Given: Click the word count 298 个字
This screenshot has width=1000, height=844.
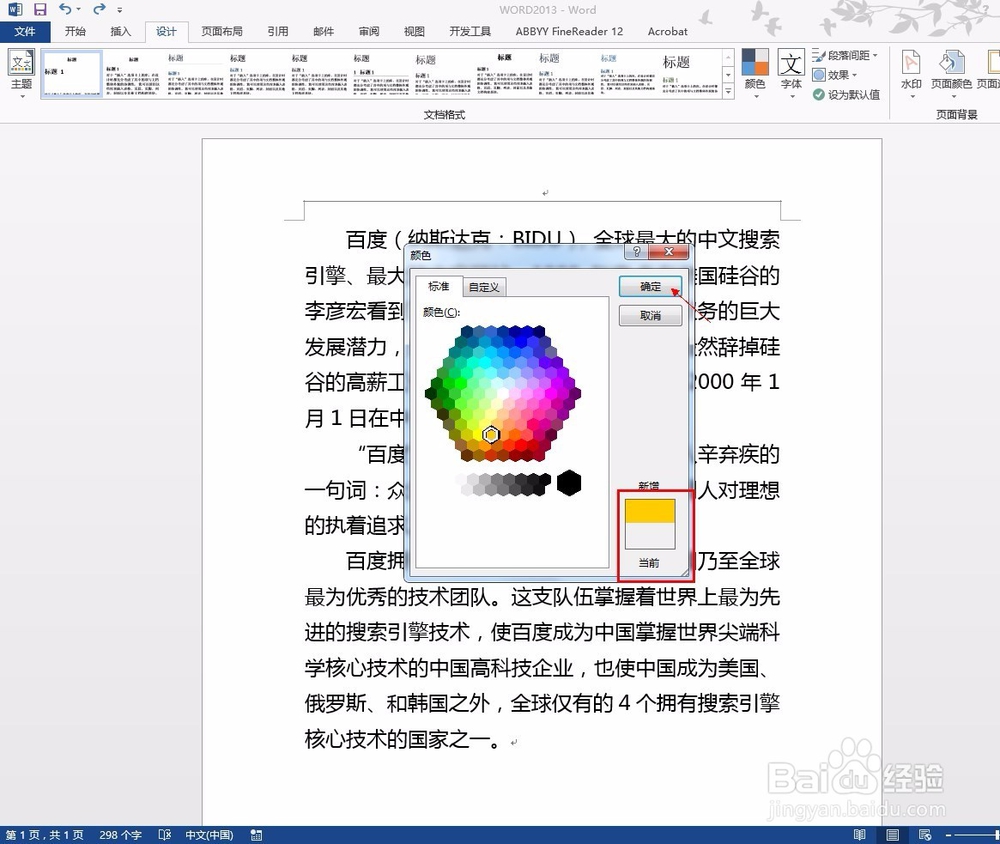Looking at the screenshot, I should 121,835.
